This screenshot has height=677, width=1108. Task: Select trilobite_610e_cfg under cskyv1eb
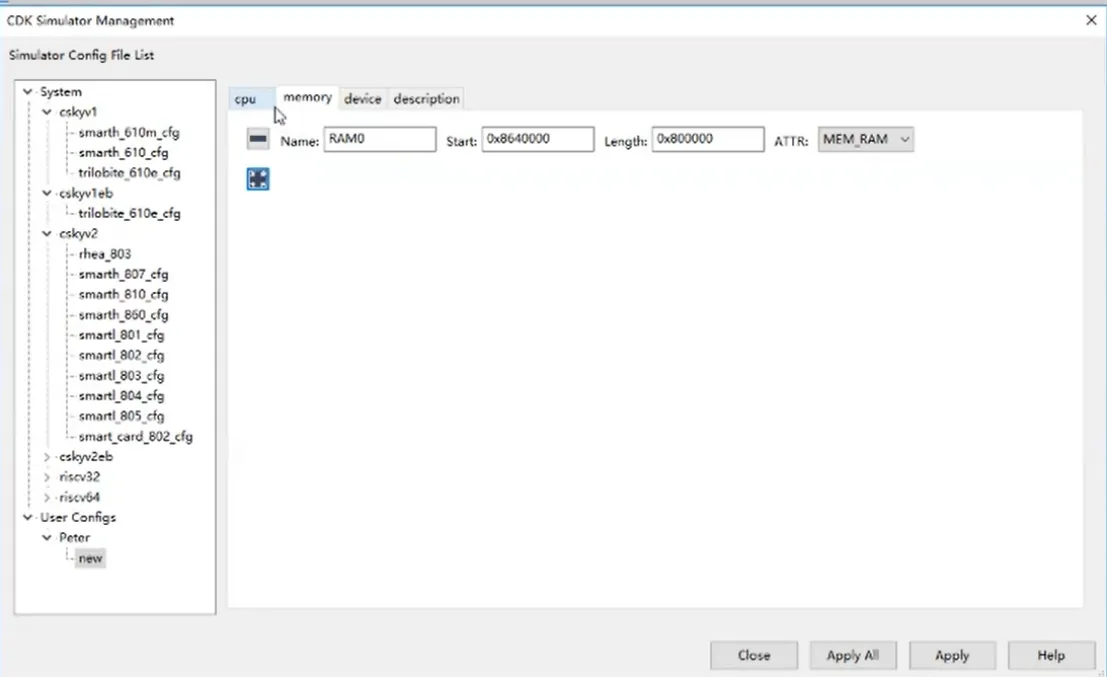click(x=129, y=213)
